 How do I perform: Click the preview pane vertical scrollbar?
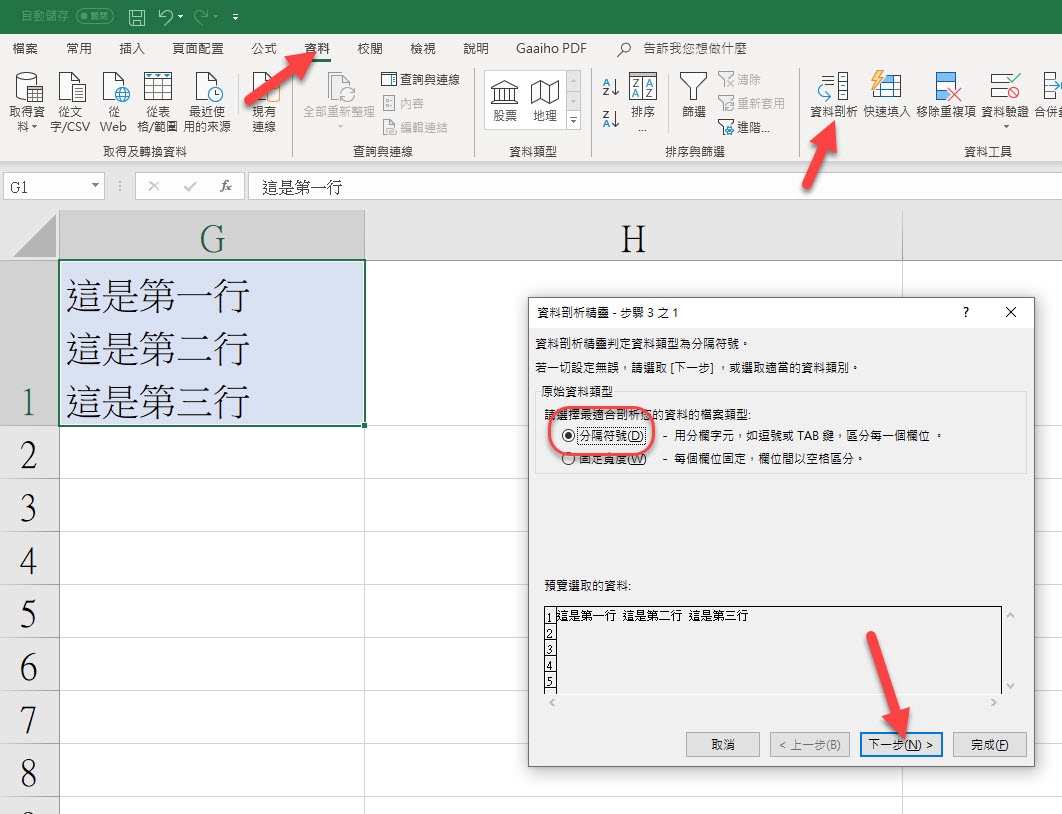(x=1010, y=650)
